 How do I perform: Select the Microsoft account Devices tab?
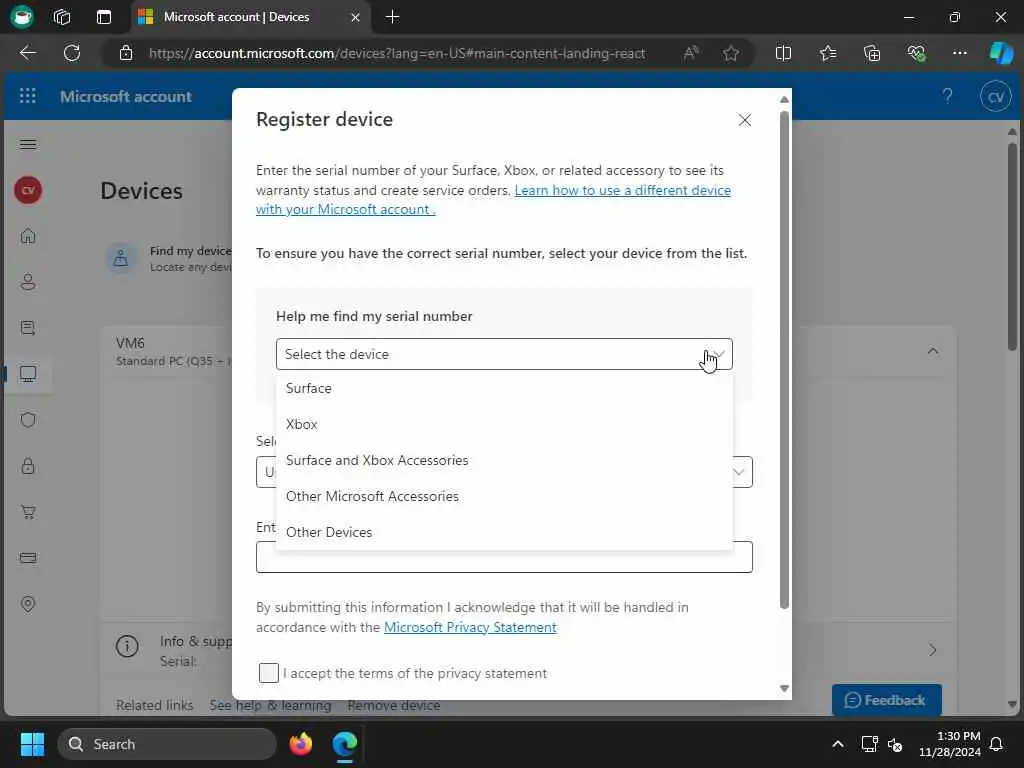click(251, 17)
